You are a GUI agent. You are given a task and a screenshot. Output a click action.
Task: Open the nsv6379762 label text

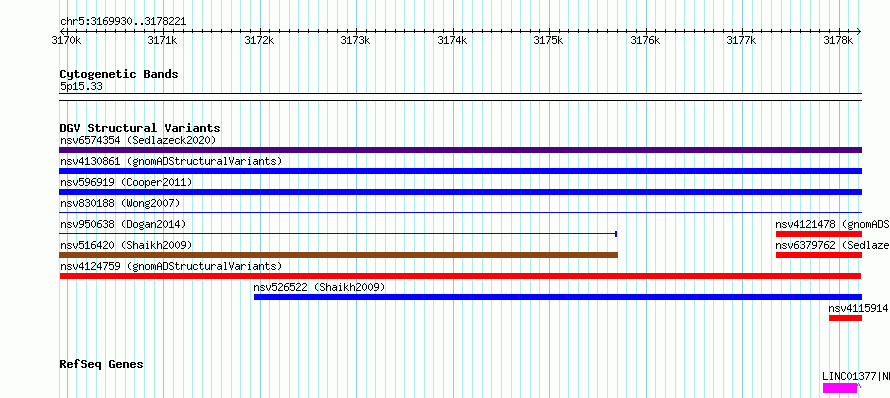[833, 245]
